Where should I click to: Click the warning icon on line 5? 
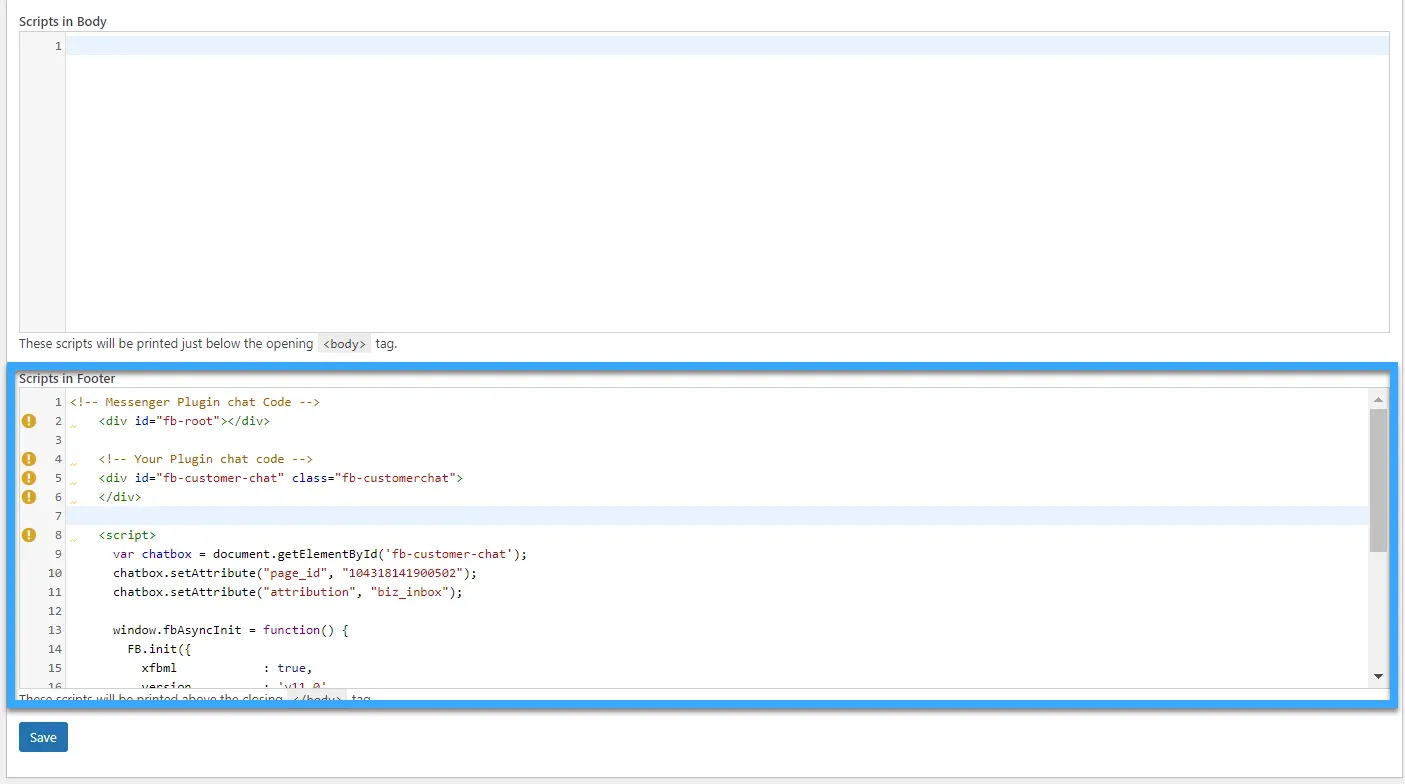pyautogui.click(x=29, y=478)
